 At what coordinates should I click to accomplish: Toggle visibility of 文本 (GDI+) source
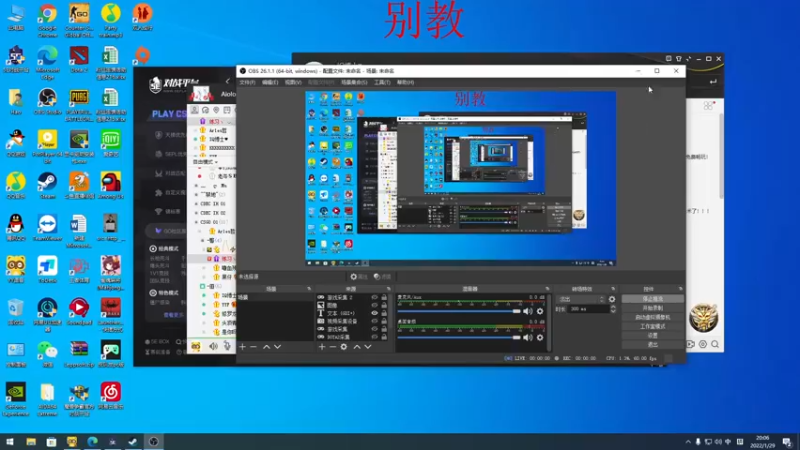pyautogui.click(x=374, y=313)
